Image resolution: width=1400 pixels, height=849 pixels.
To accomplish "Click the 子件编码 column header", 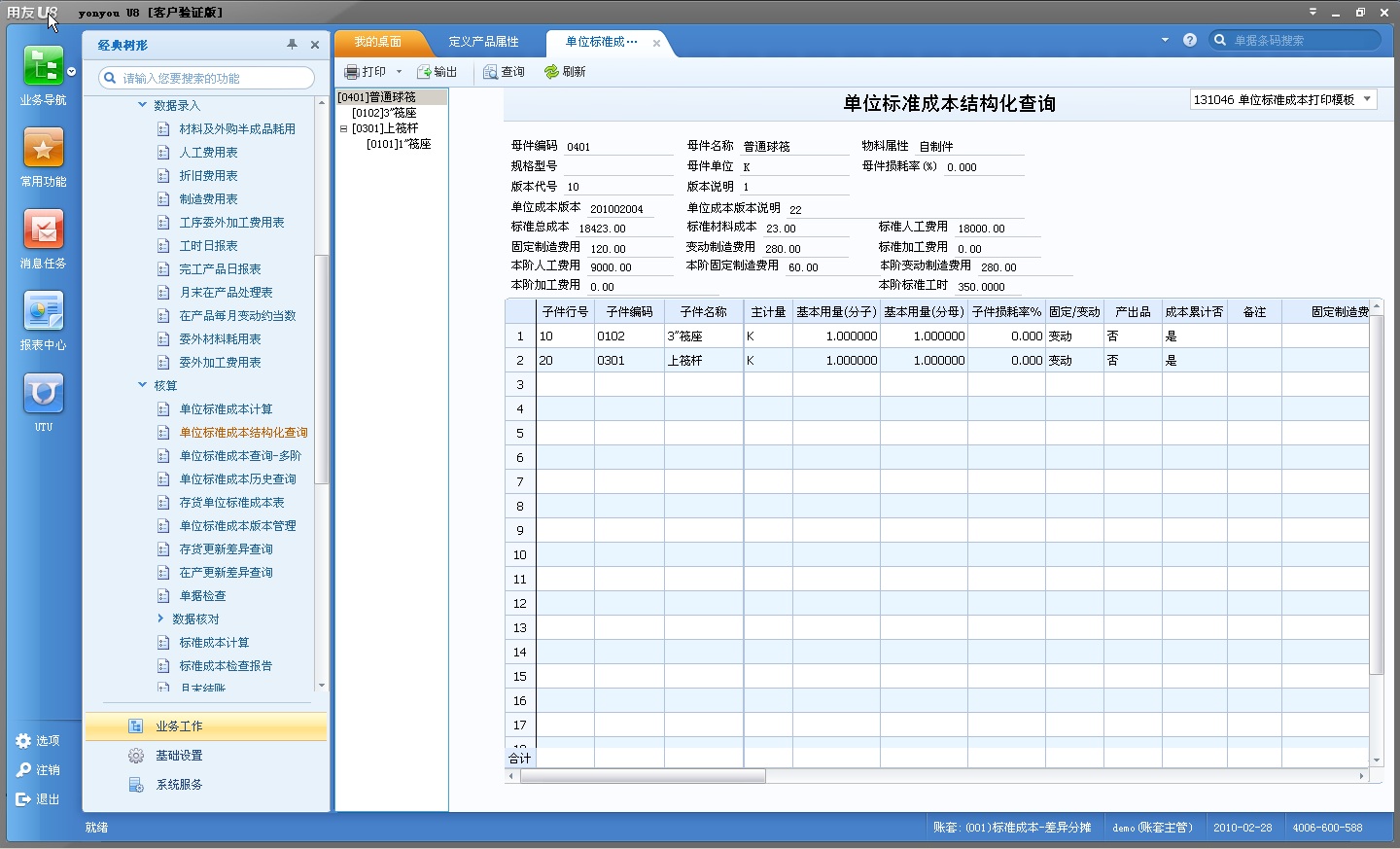I will pos(629,311).
